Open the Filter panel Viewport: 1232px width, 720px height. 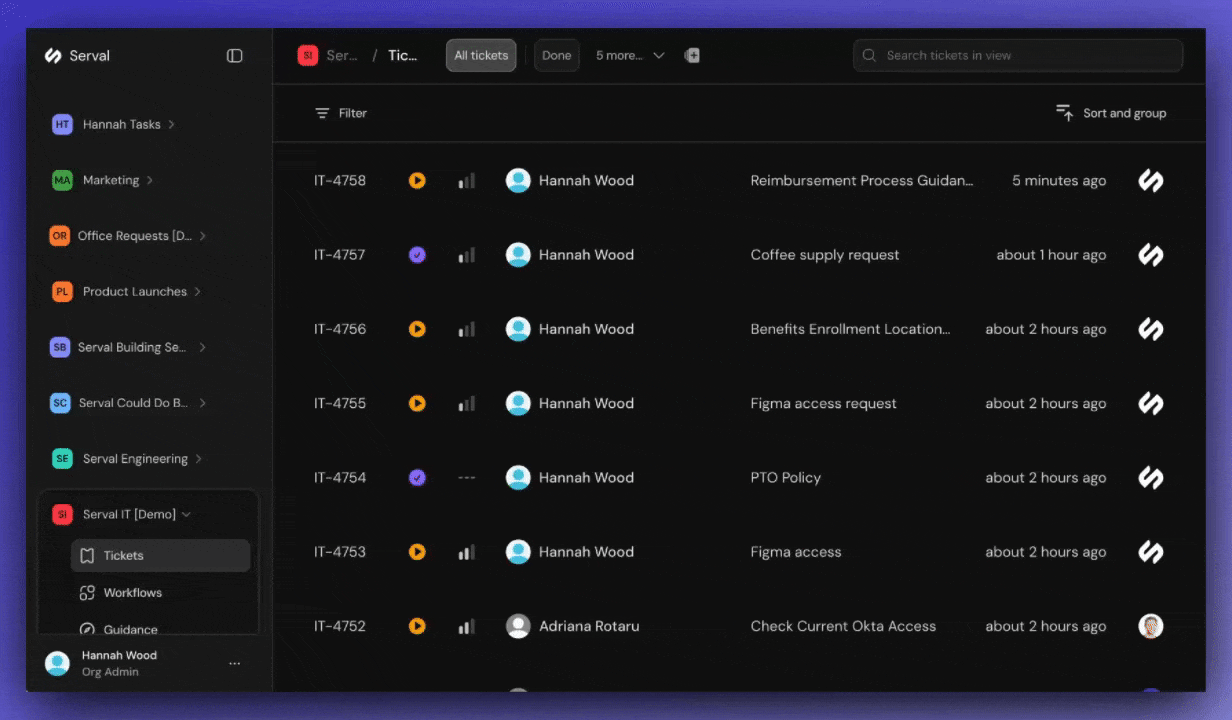[340, 113]
